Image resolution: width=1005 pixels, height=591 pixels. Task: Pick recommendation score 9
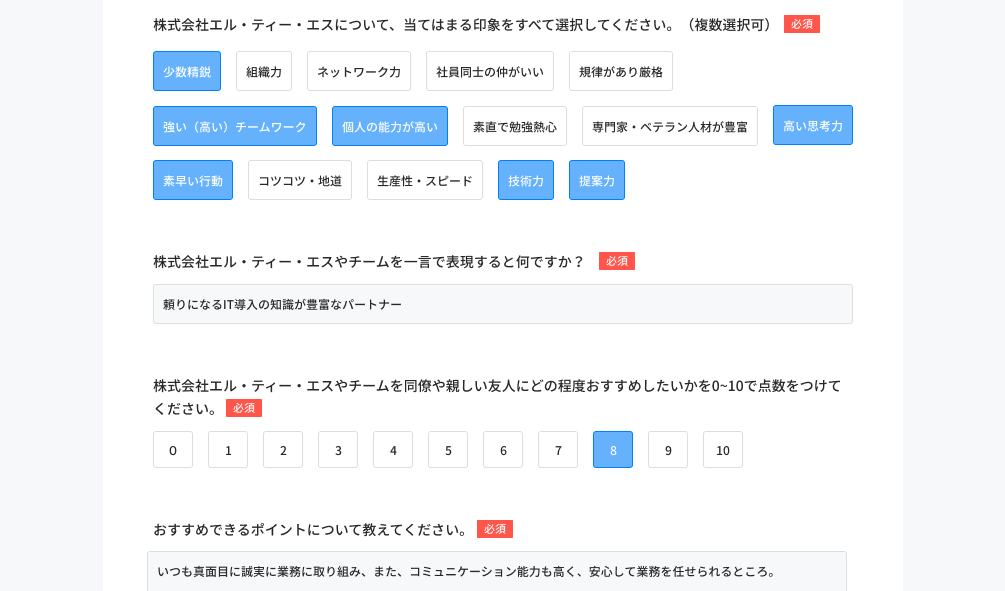(668, 449)
